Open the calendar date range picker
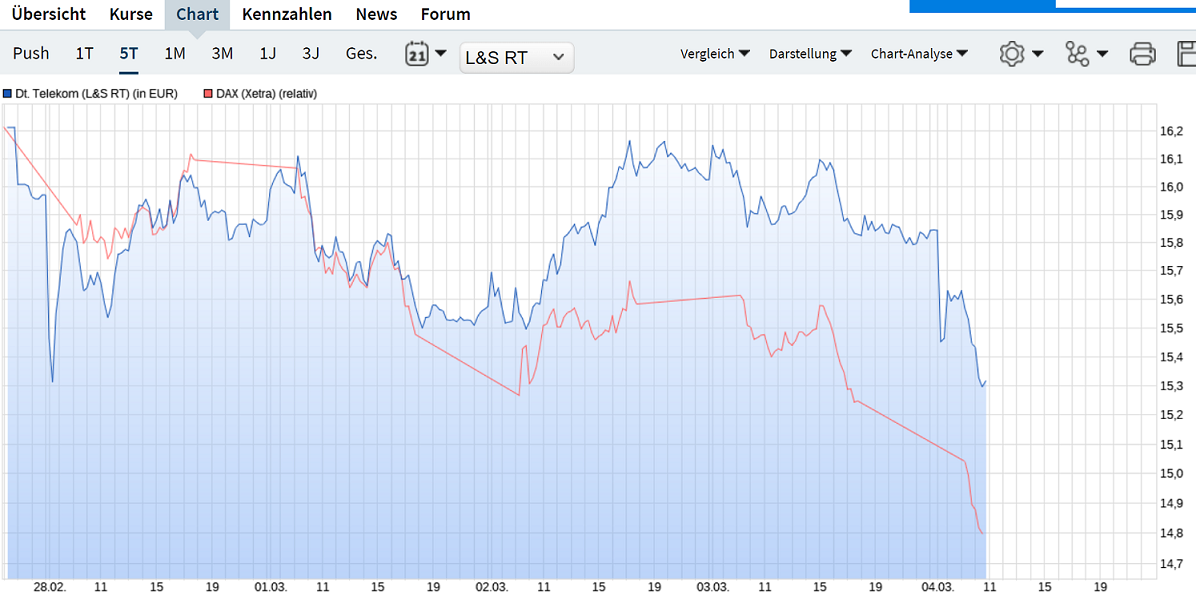 point(416,54)
